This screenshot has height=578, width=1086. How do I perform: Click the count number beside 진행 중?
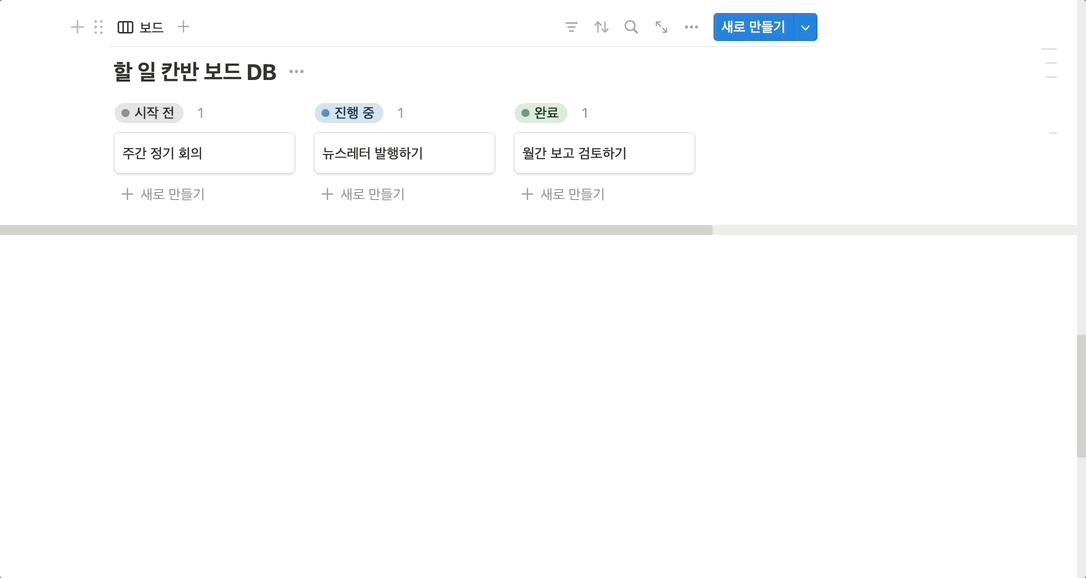400,113
